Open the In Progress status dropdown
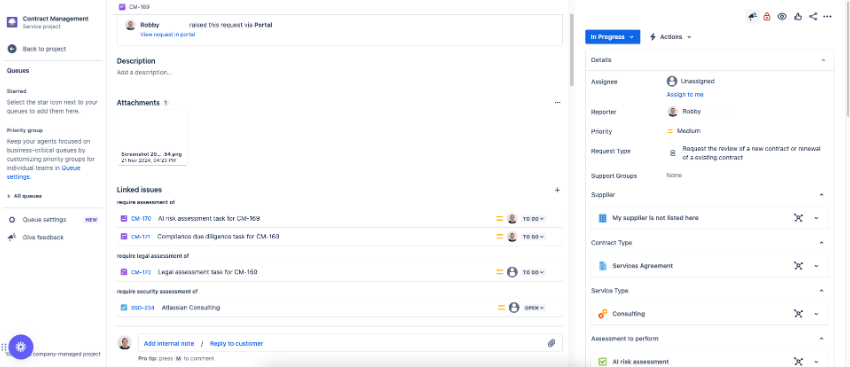 click(x=613, y=37)
